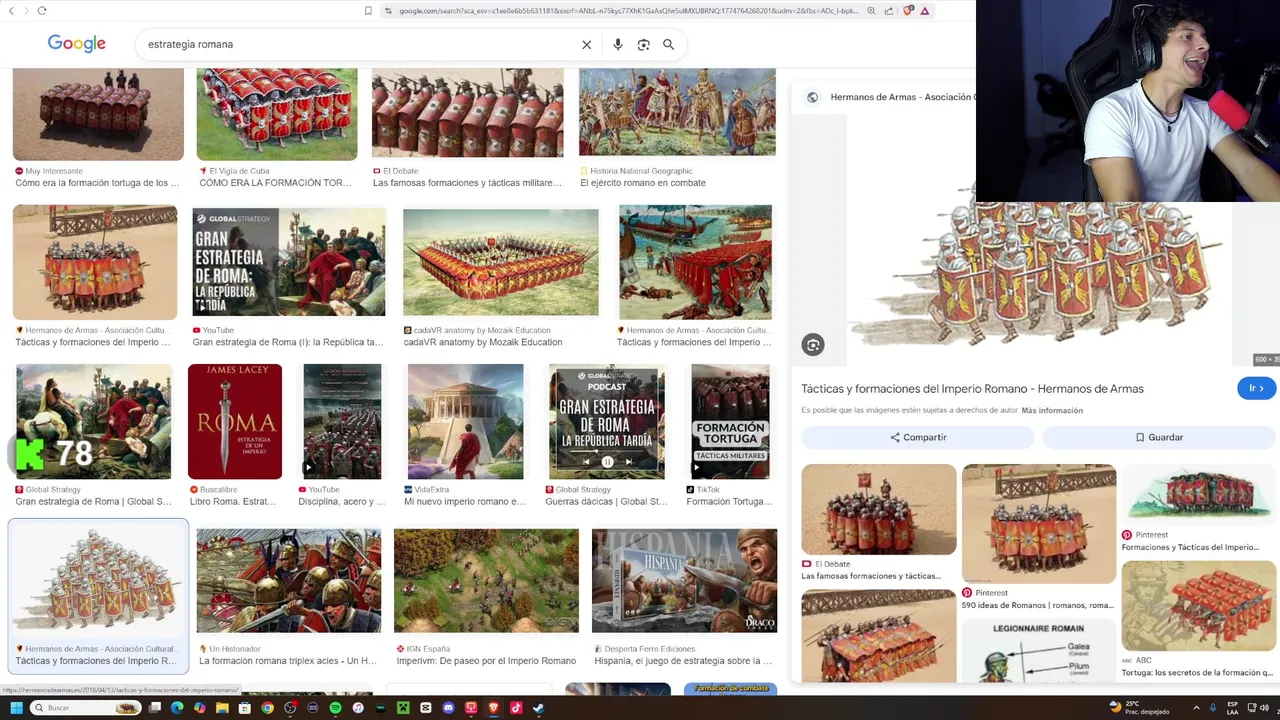Open the Pinterest 590 ideas de Romanos image
The image size is (1280, 720).
[x=1038, y=523]
